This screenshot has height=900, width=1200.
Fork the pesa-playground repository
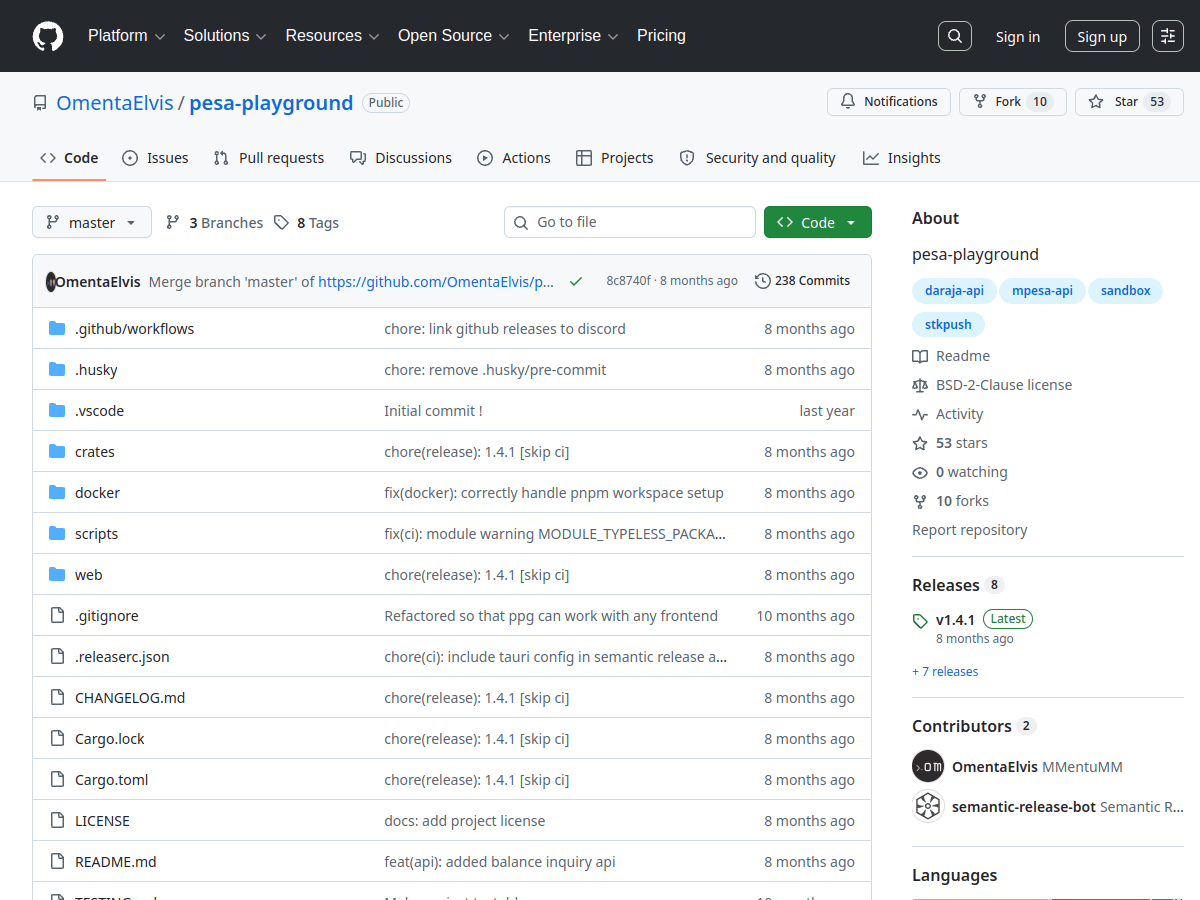(1011, 102)
